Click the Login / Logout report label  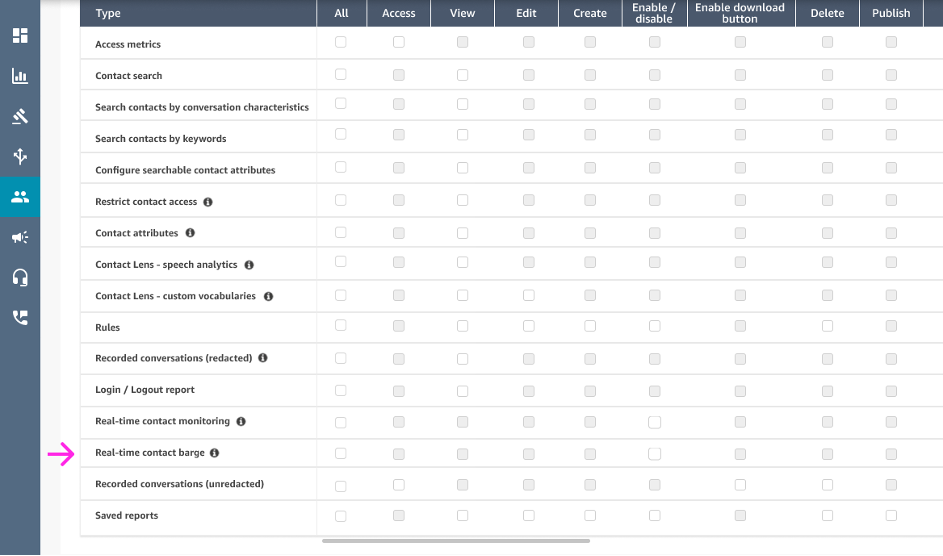pos(145,390)
